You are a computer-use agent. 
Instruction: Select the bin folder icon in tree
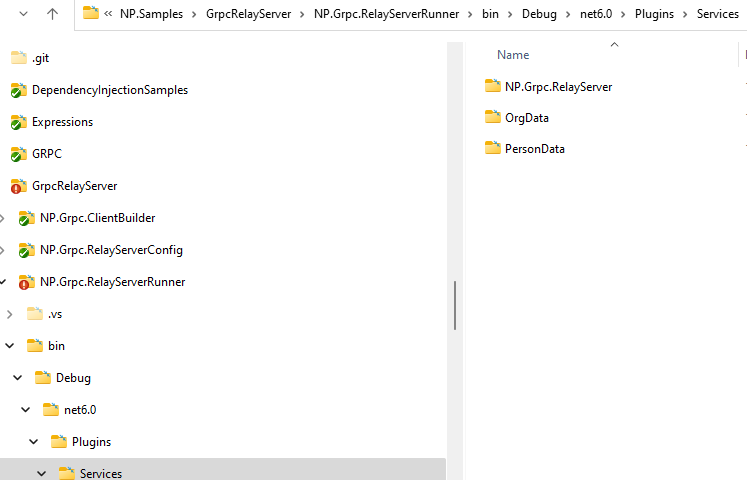tap(35, 346)
